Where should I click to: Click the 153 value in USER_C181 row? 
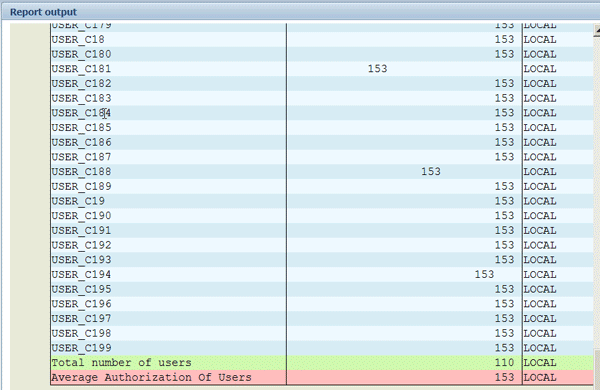[377, 69]
